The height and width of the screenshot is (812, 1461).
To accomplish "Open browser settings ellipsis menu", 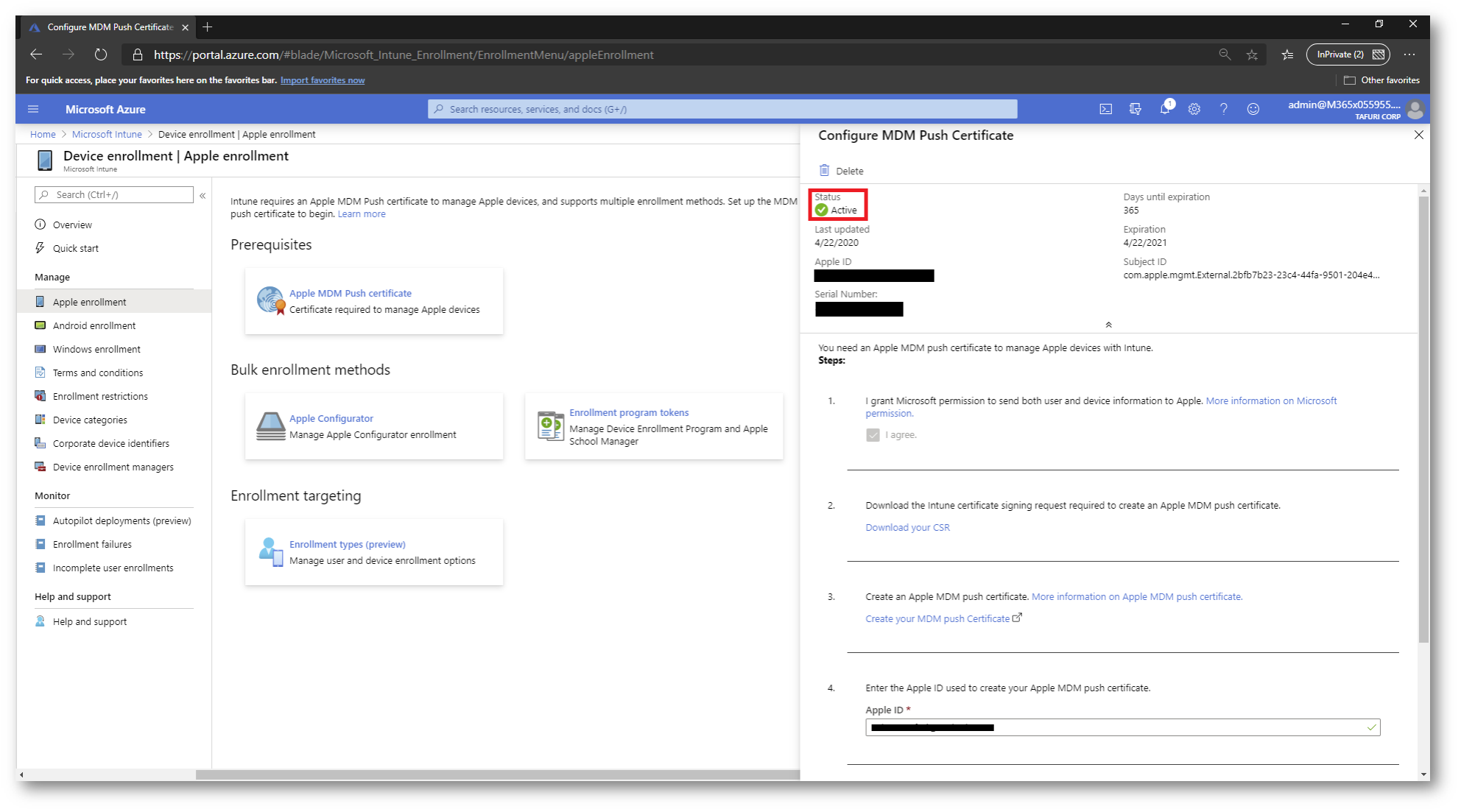I will (1409, 54).
